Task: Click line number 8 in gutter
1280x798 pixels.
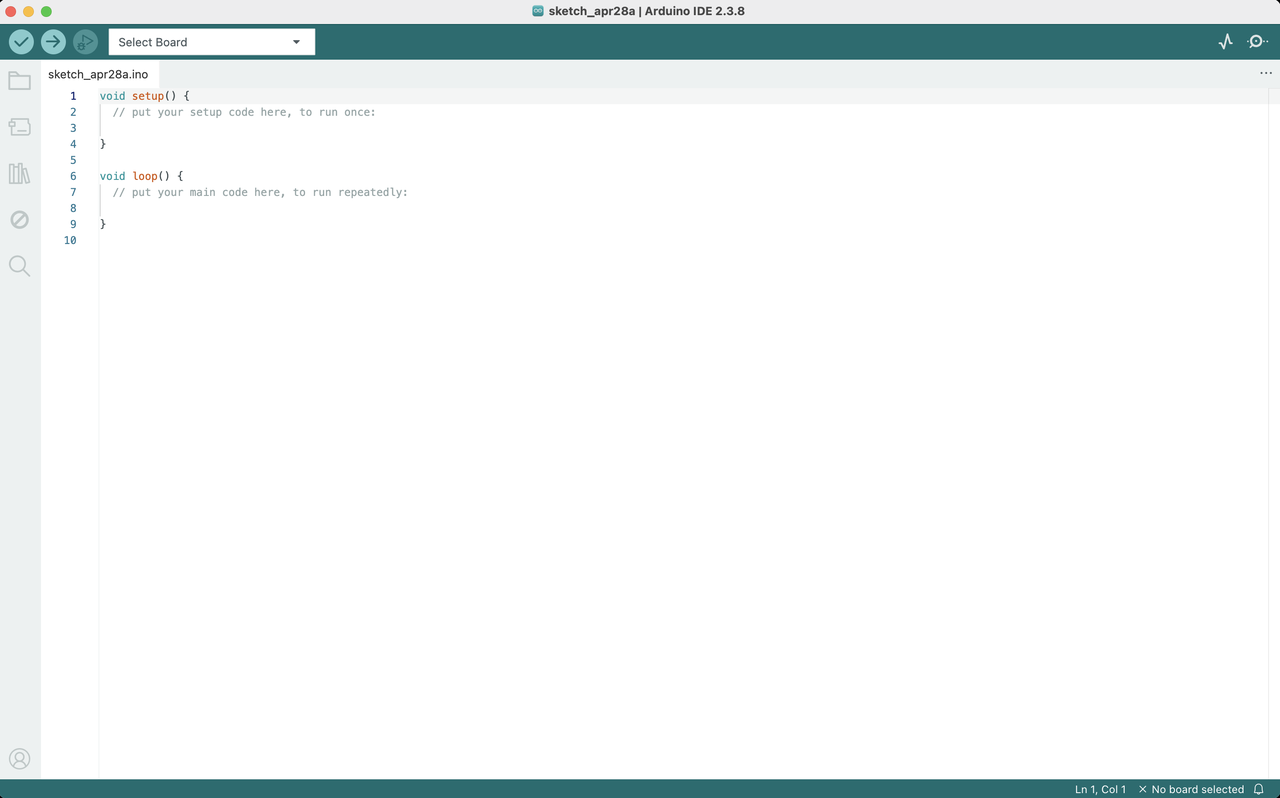Action: coord(73,208)
